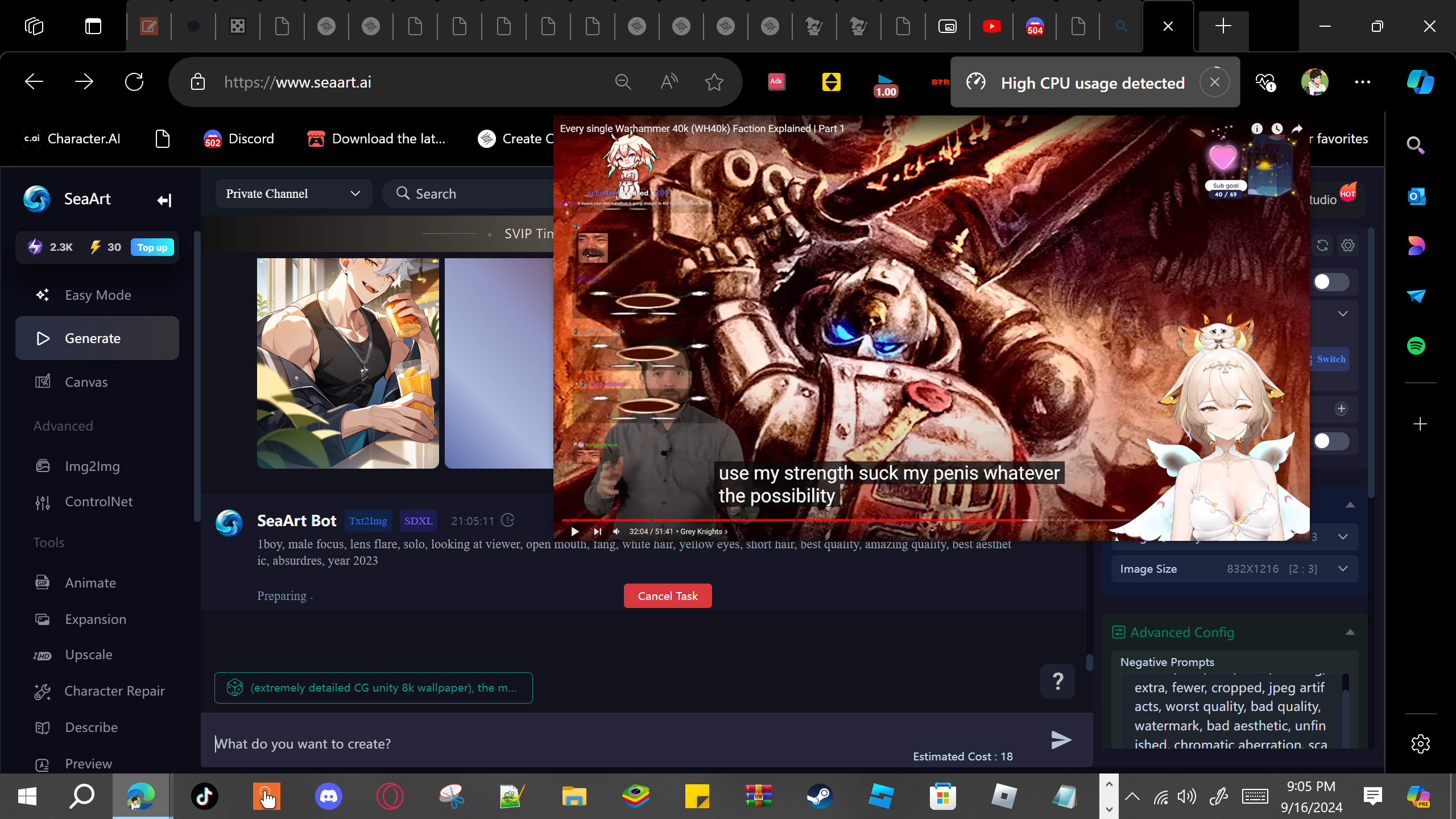Open the Private Channel dropdown
The image size is (1456, 819).
(x=293, y=194)
